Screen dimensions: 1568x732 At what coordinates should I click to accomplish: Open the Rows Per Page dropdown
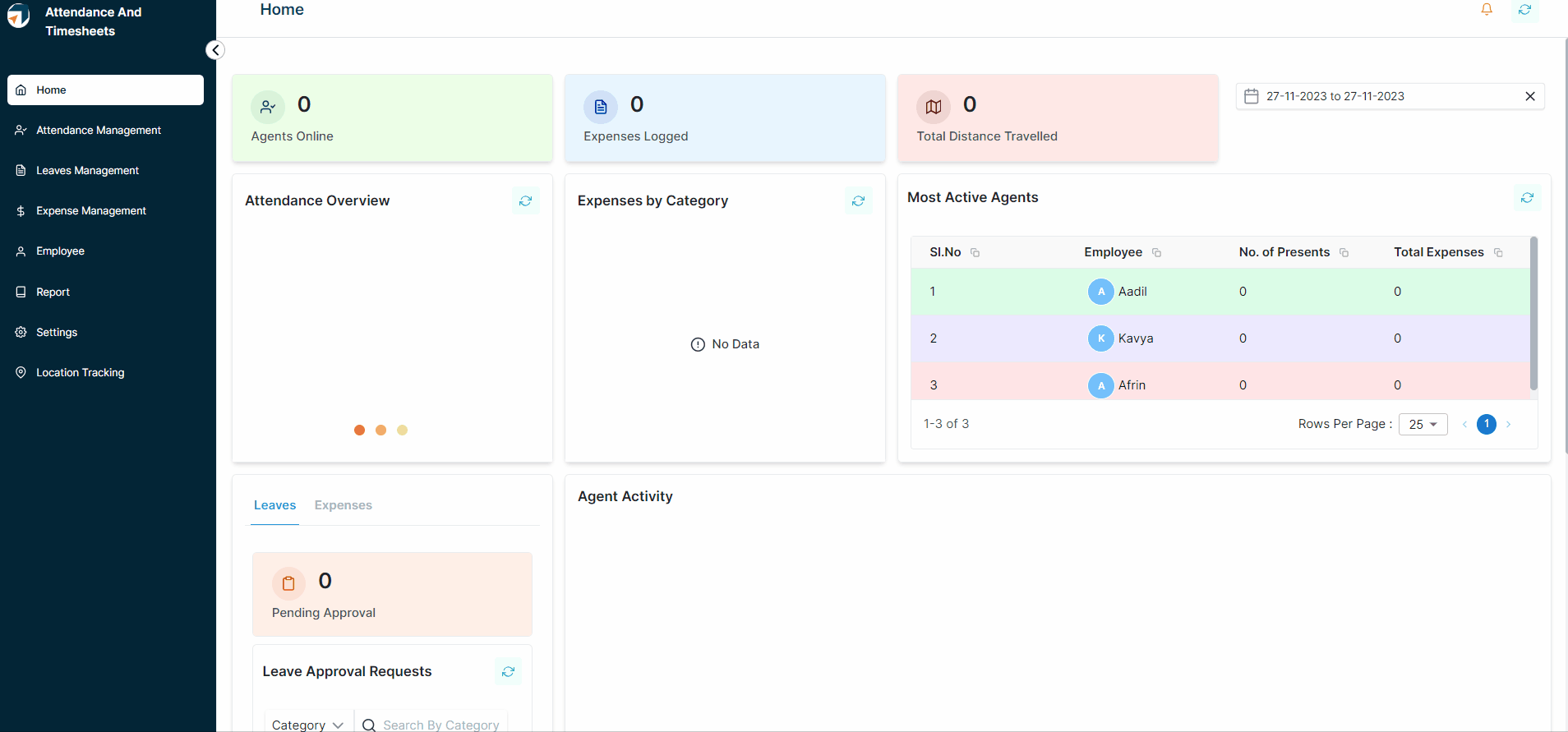(1423, 425)
